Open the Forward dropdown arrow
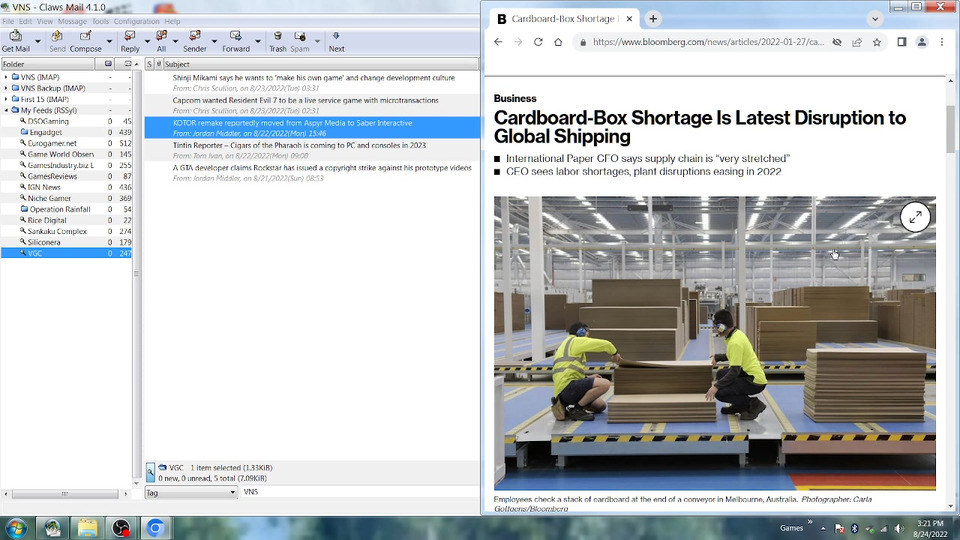Screen dimensions: 960x540 257,42
